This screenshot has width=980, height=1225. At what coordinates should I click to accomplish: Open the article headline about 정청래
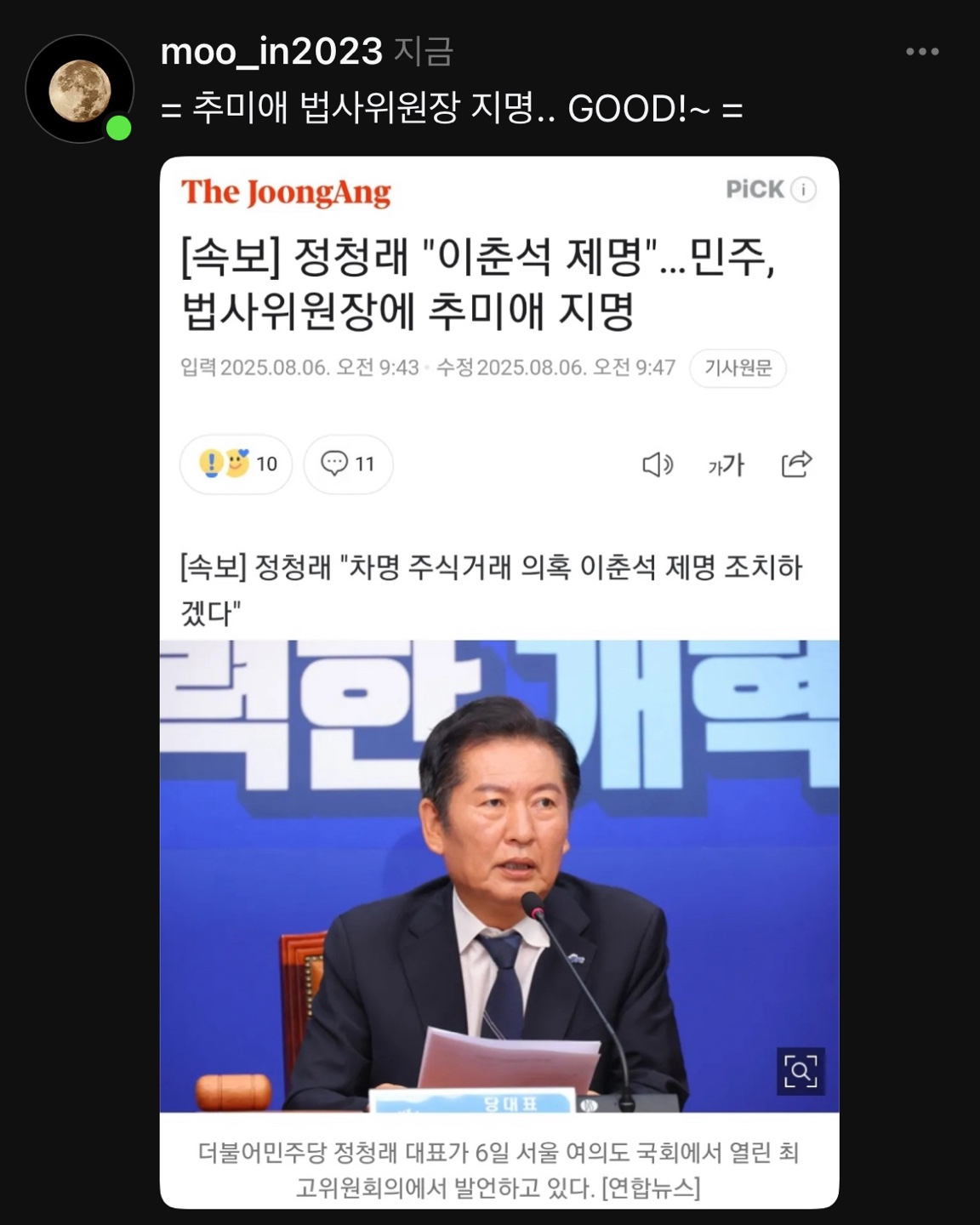point(478,283)
